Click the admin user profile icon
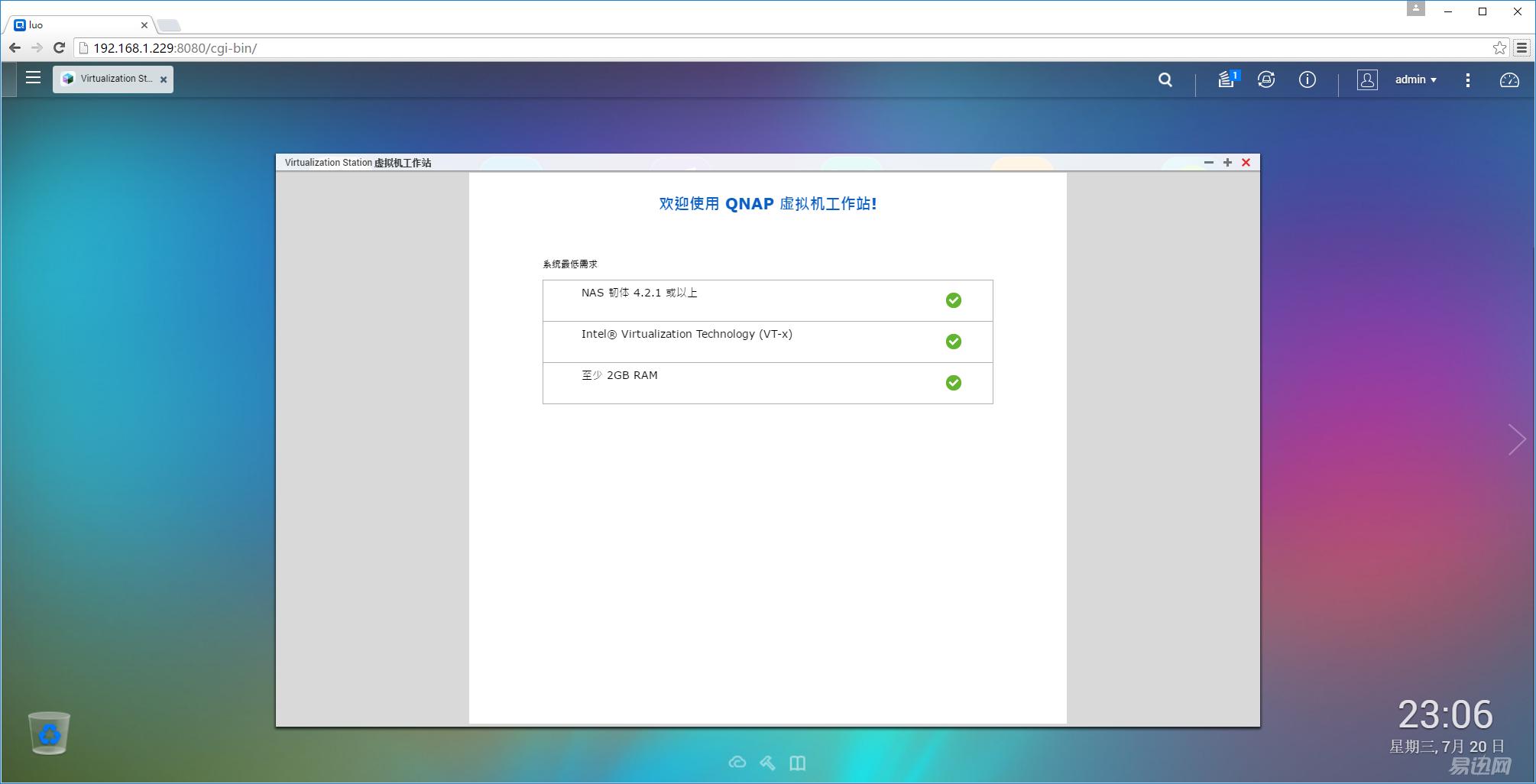The image size is (1536, 784). pyautogui.click(x=1367, y=79)
